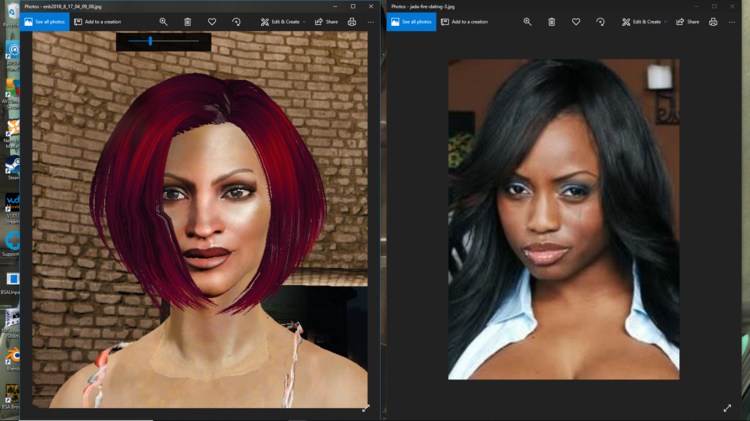Print the photo from right window
The image size is (750, 421).
(713, 22)
